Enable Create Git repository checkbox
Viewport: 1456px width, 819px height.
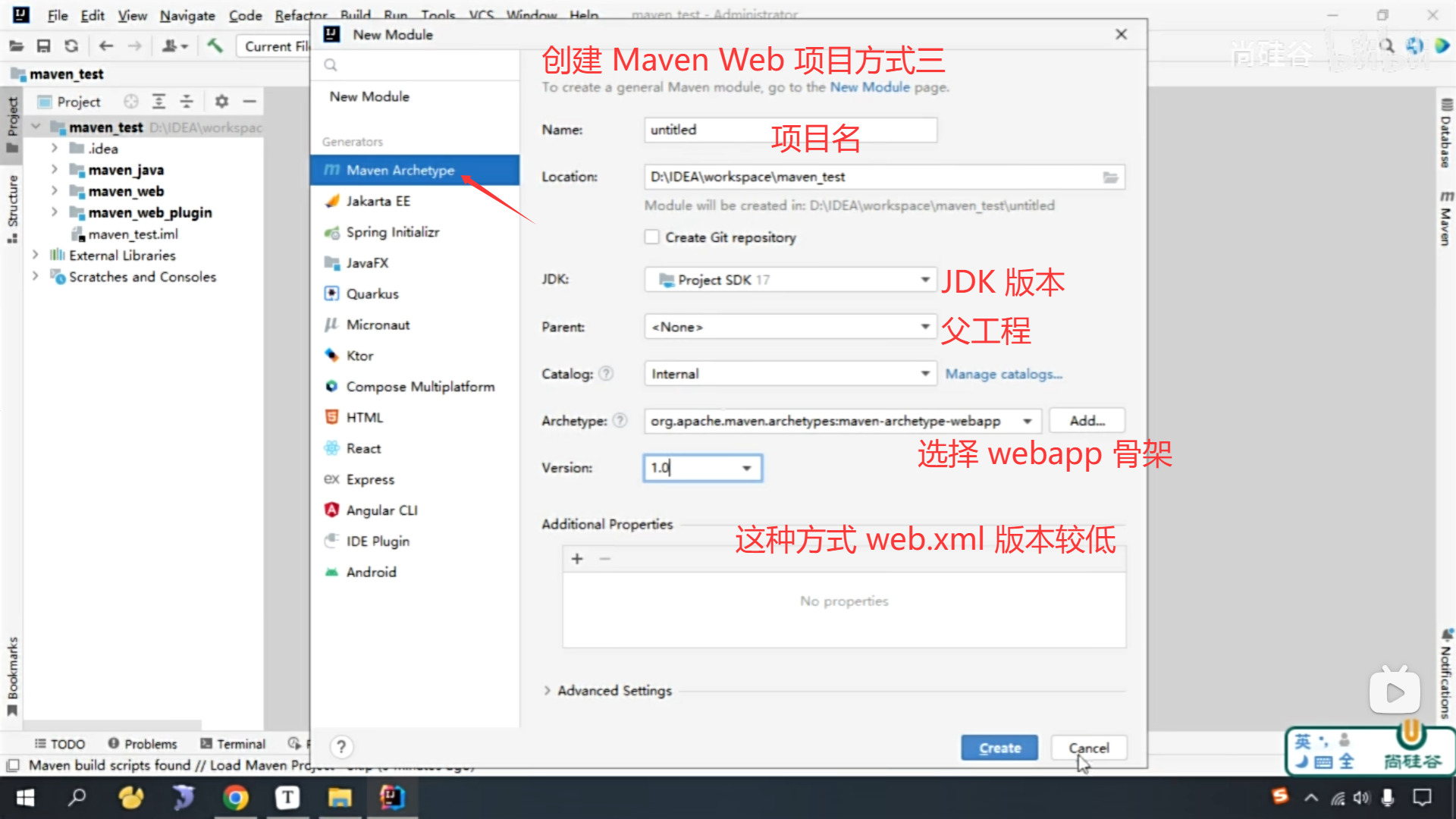point(652,237)
